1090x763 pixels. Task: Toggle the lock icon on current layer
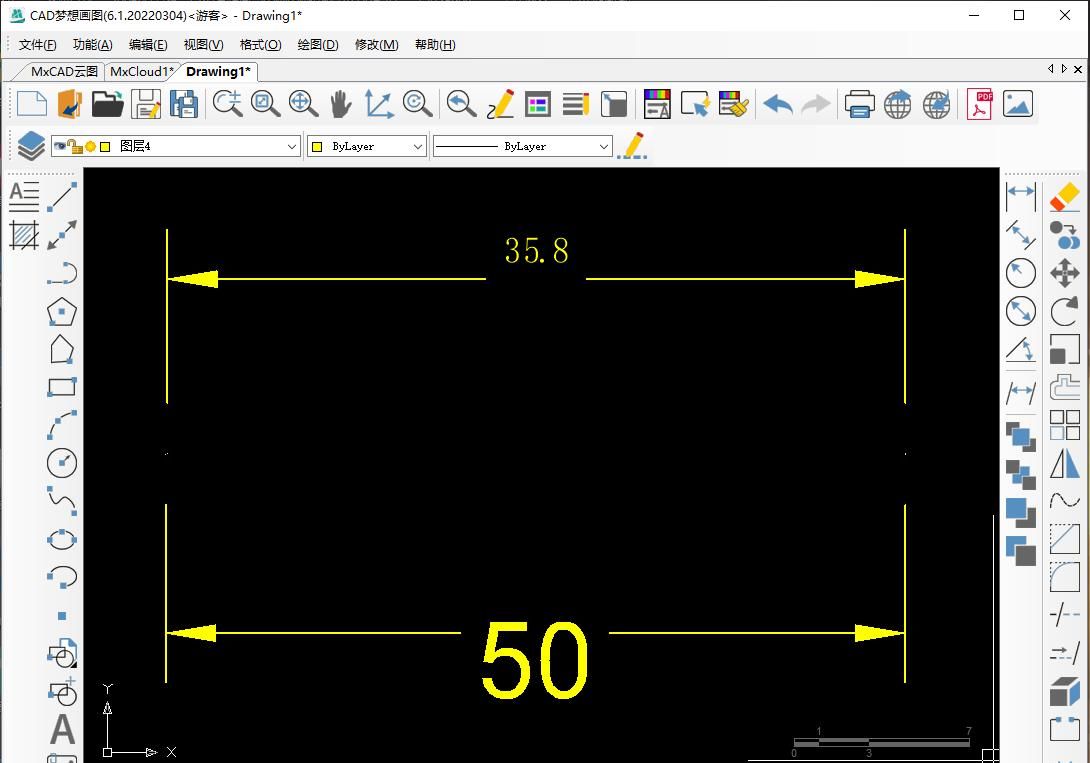[x=75, y=146]
